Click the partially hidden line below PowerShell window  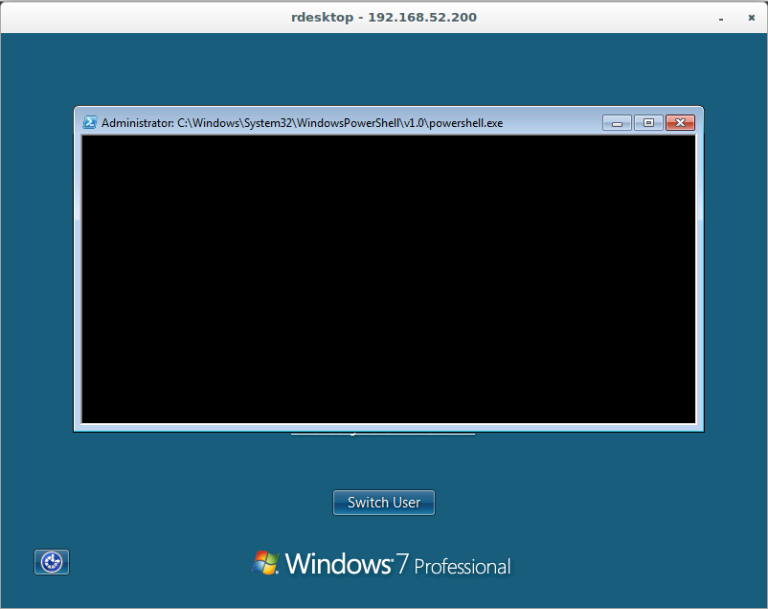tap(383, 435)
